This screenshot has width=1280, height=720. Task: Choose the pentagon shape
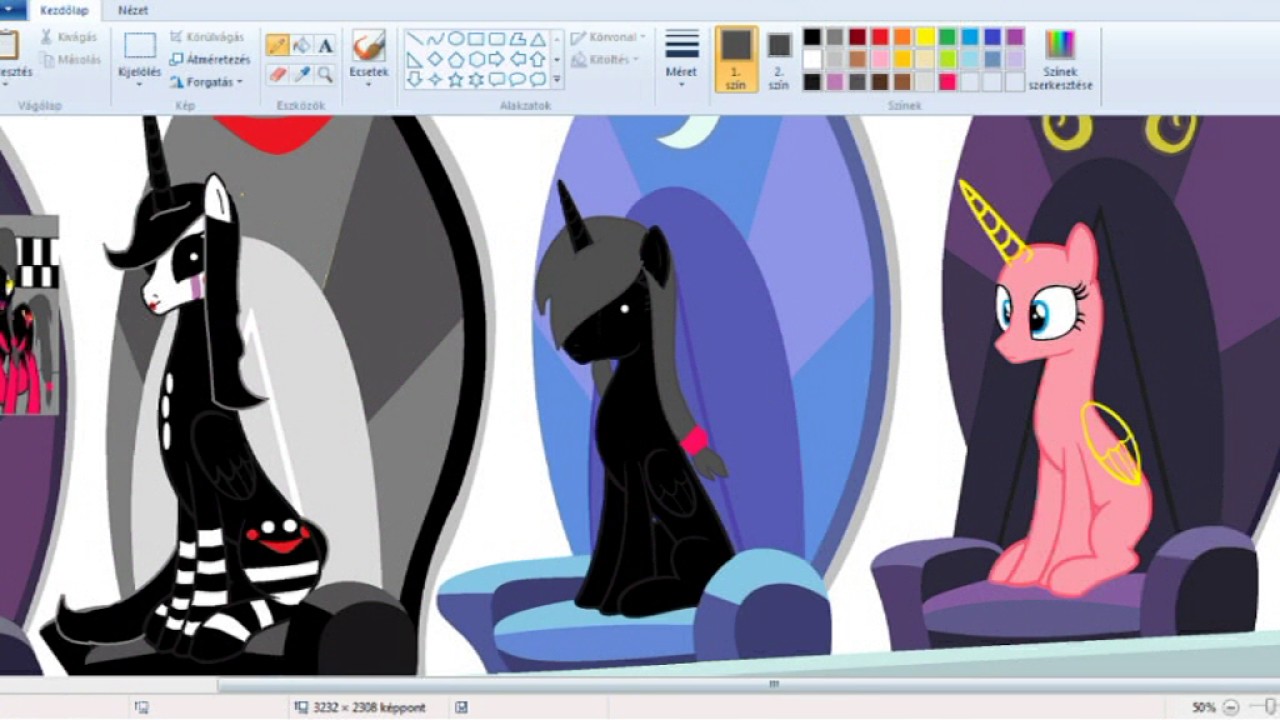coord(456,59)
